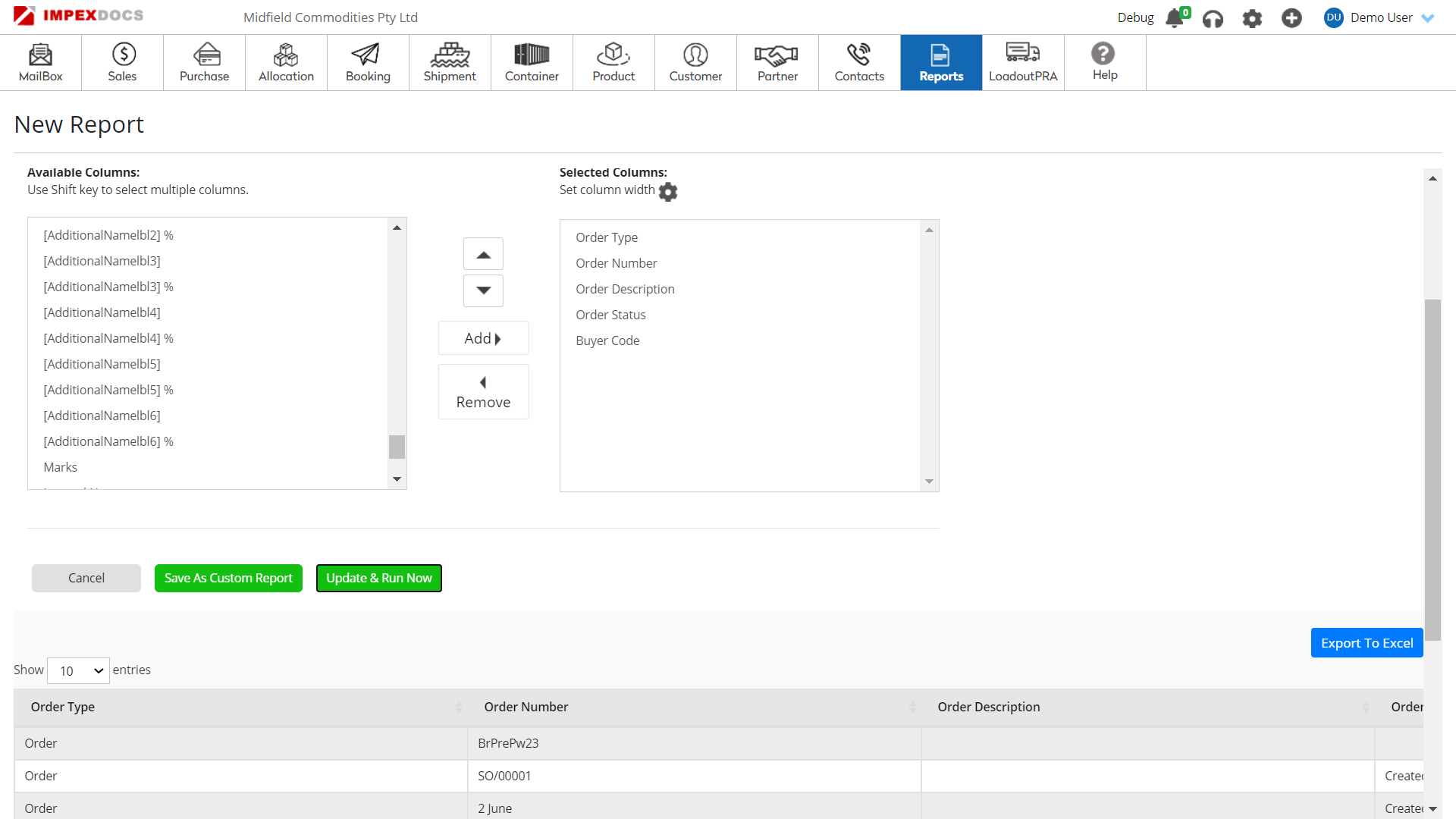Click the headset support icon
Image resolution: width=1456 pixels, height=819 pixels.
pos(1213,18)
